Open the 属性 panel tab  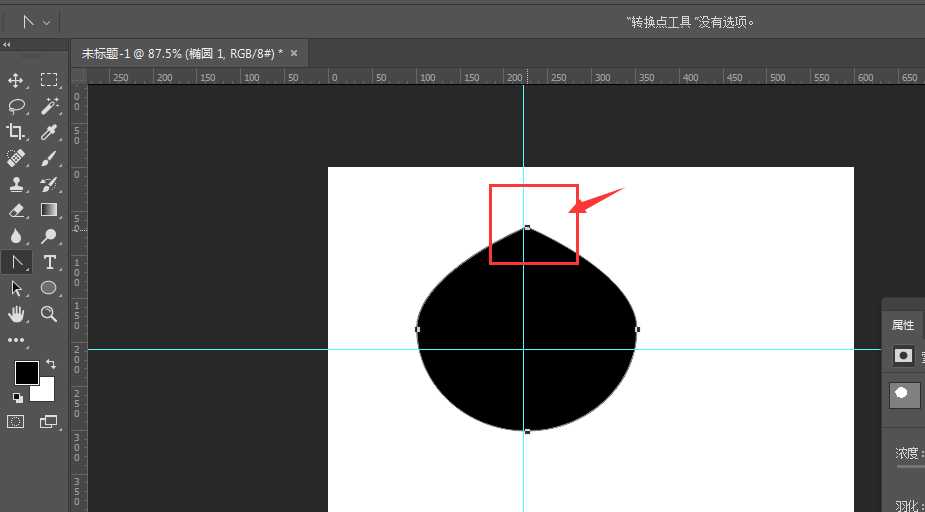point(902,325)
